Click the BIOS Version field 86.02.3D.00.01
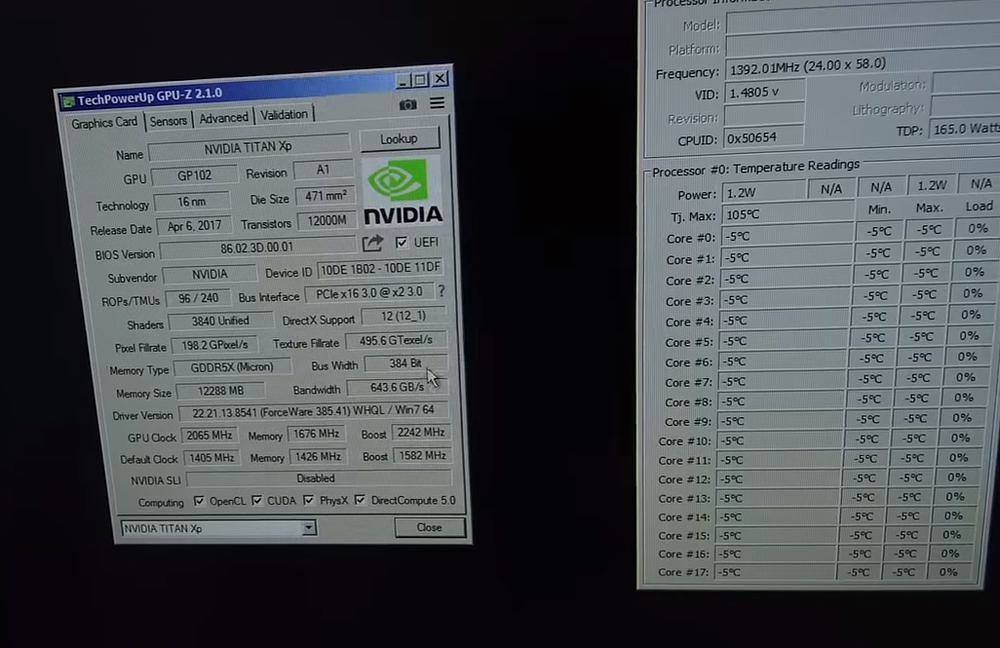This screenshot has width=1000, height=648. coord(257,247)
